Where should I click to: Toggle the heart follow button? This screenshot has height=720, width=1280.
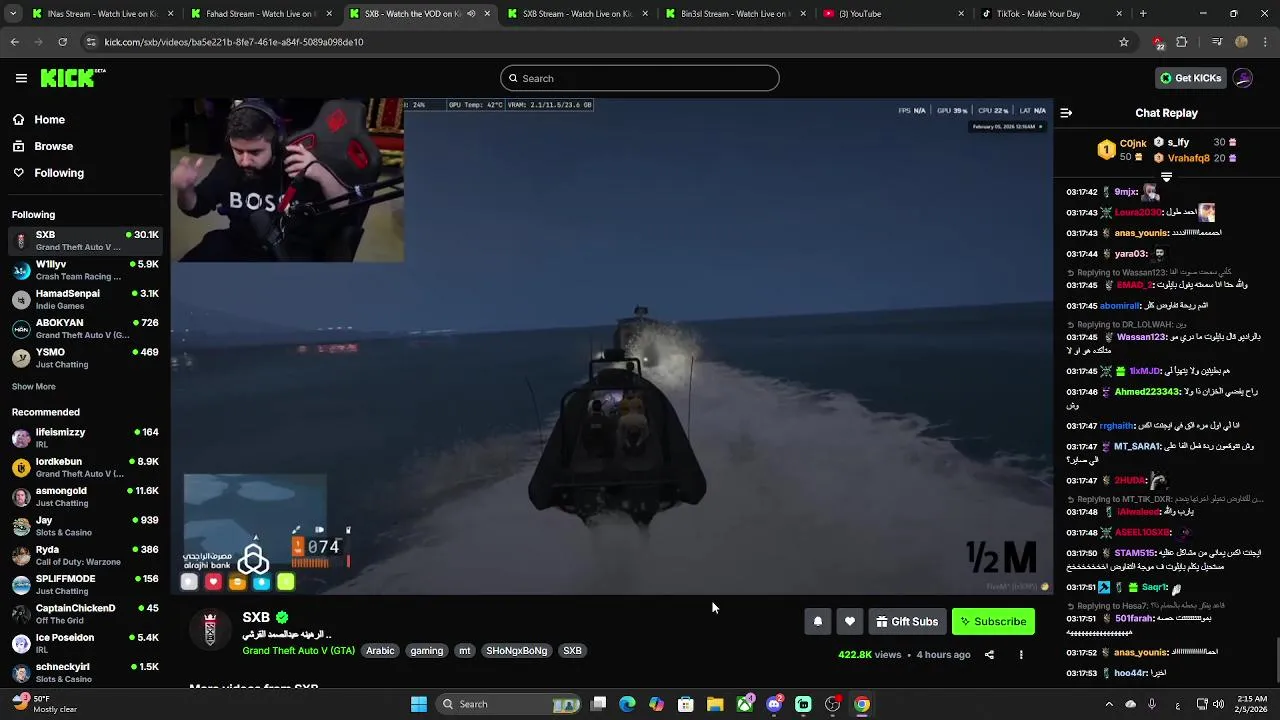click(850, 622)
